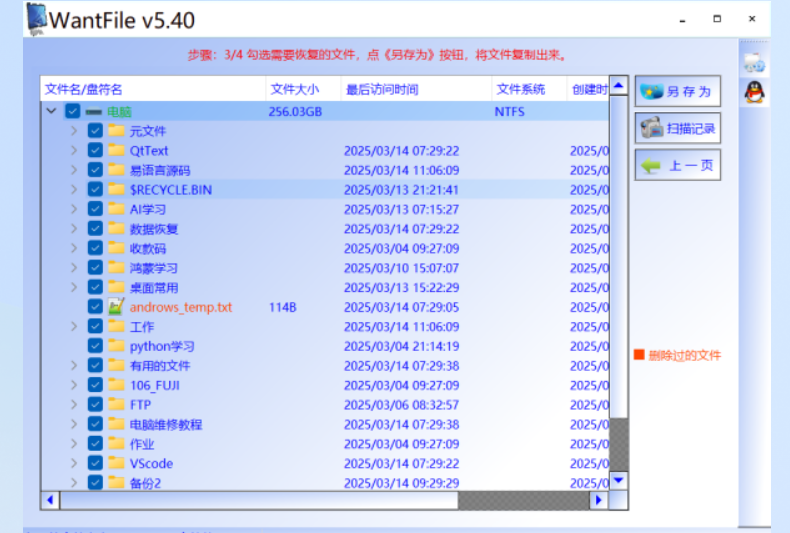Expand the 工作 folder
This screenshot has height=533, width=790.
point(74,326)
